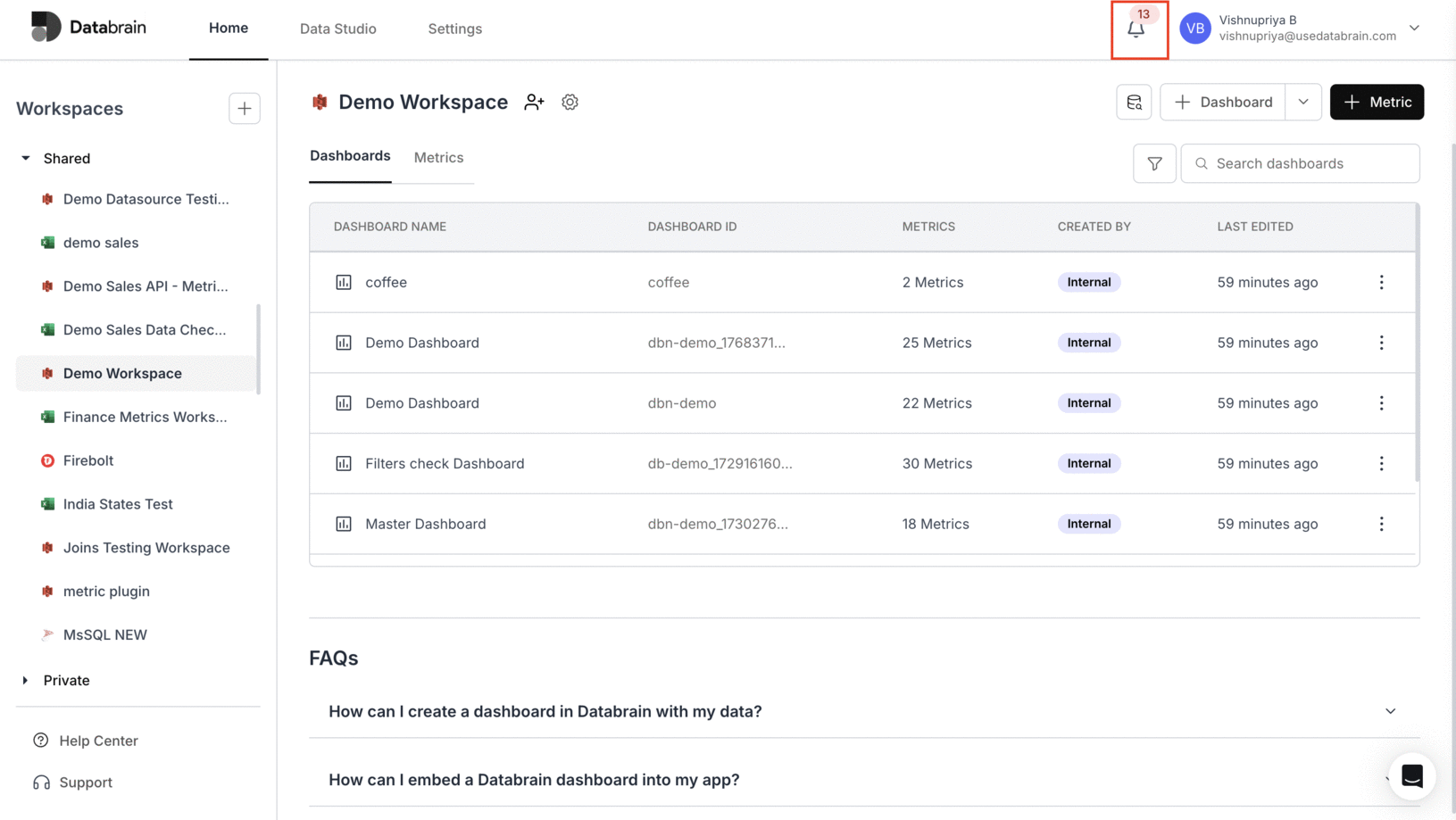Screen dimensions: 1456x820
Task: Click the coffee dashboard name
Action: (386, 283)
